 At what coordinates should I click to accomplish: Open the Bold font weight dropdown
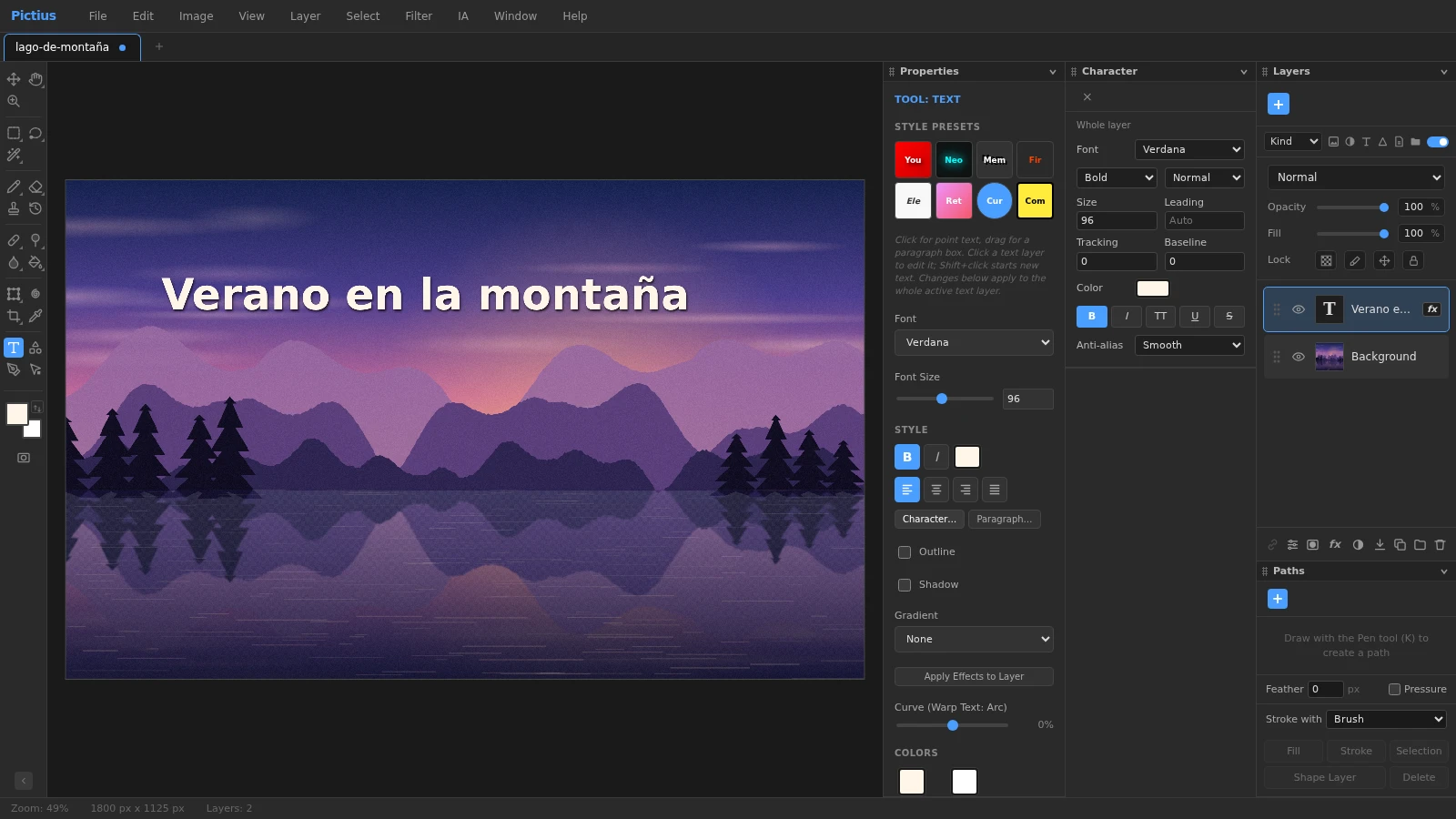[1117, 177]
